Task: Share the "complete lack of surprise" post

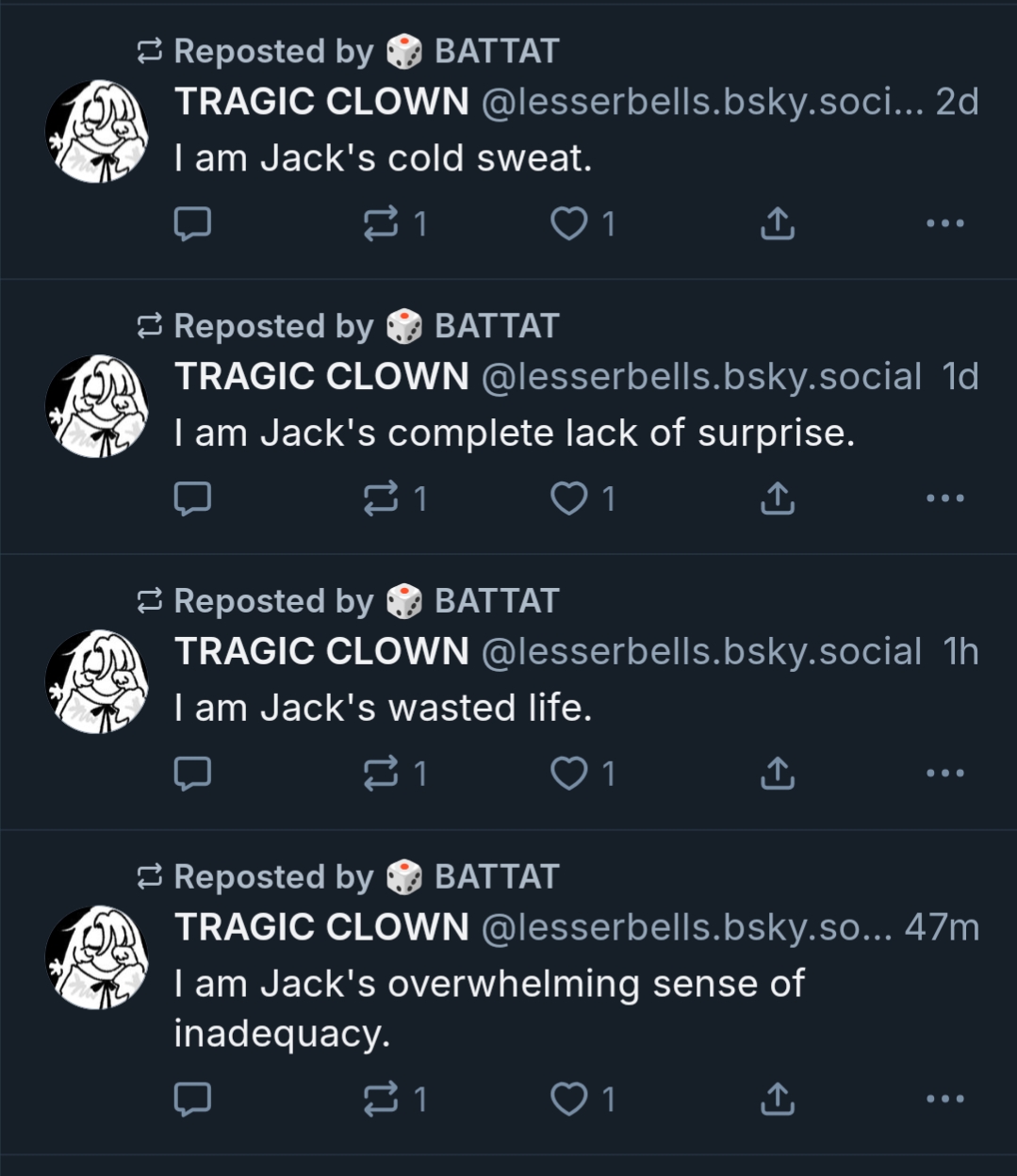Action: (x=777, y=498)
